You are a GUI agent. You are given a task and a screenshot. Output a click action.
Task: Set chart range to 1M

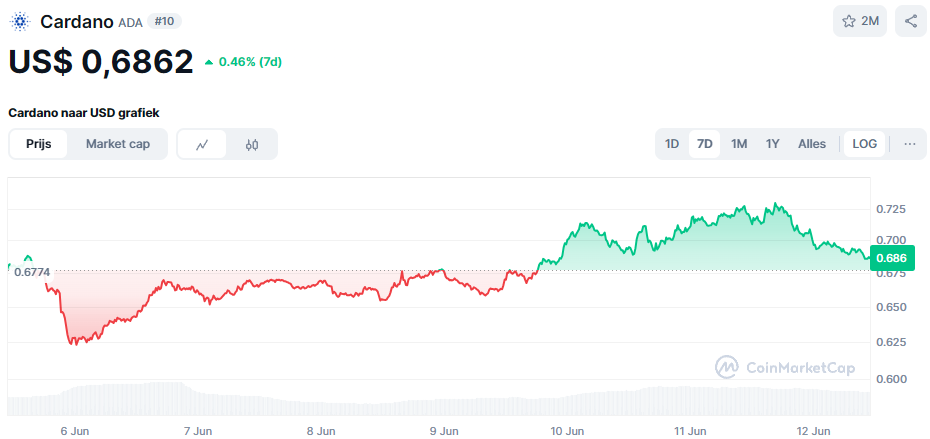click(x=738, y=144)
